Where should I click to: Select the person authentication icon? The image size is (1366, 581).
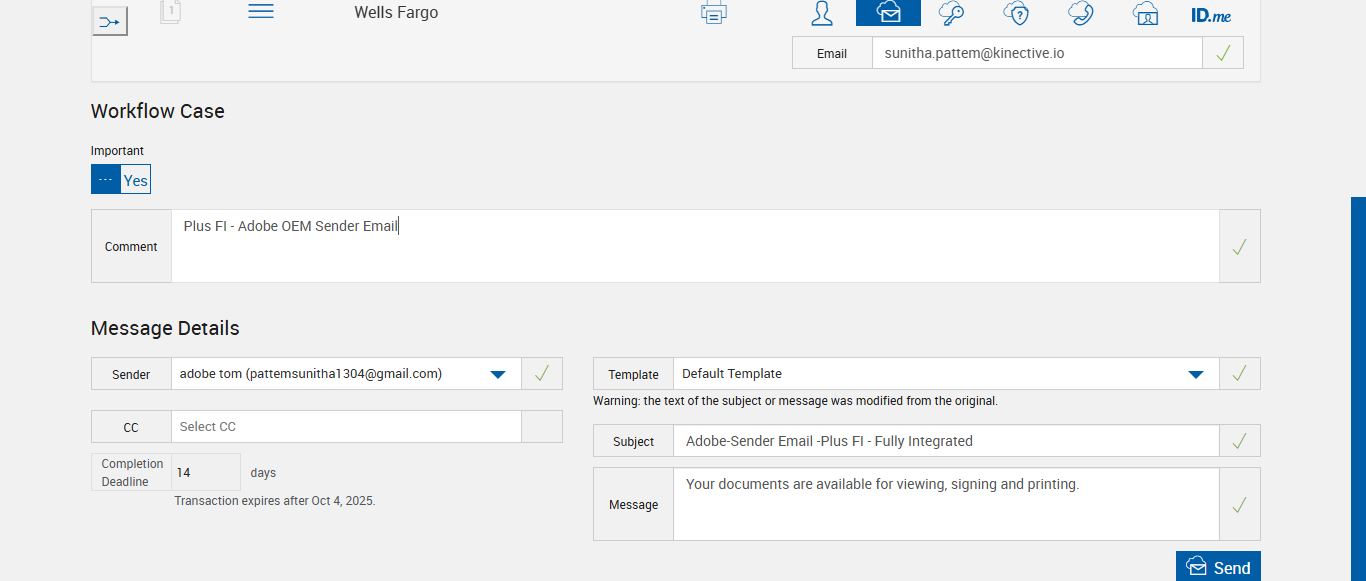point(822,13)
